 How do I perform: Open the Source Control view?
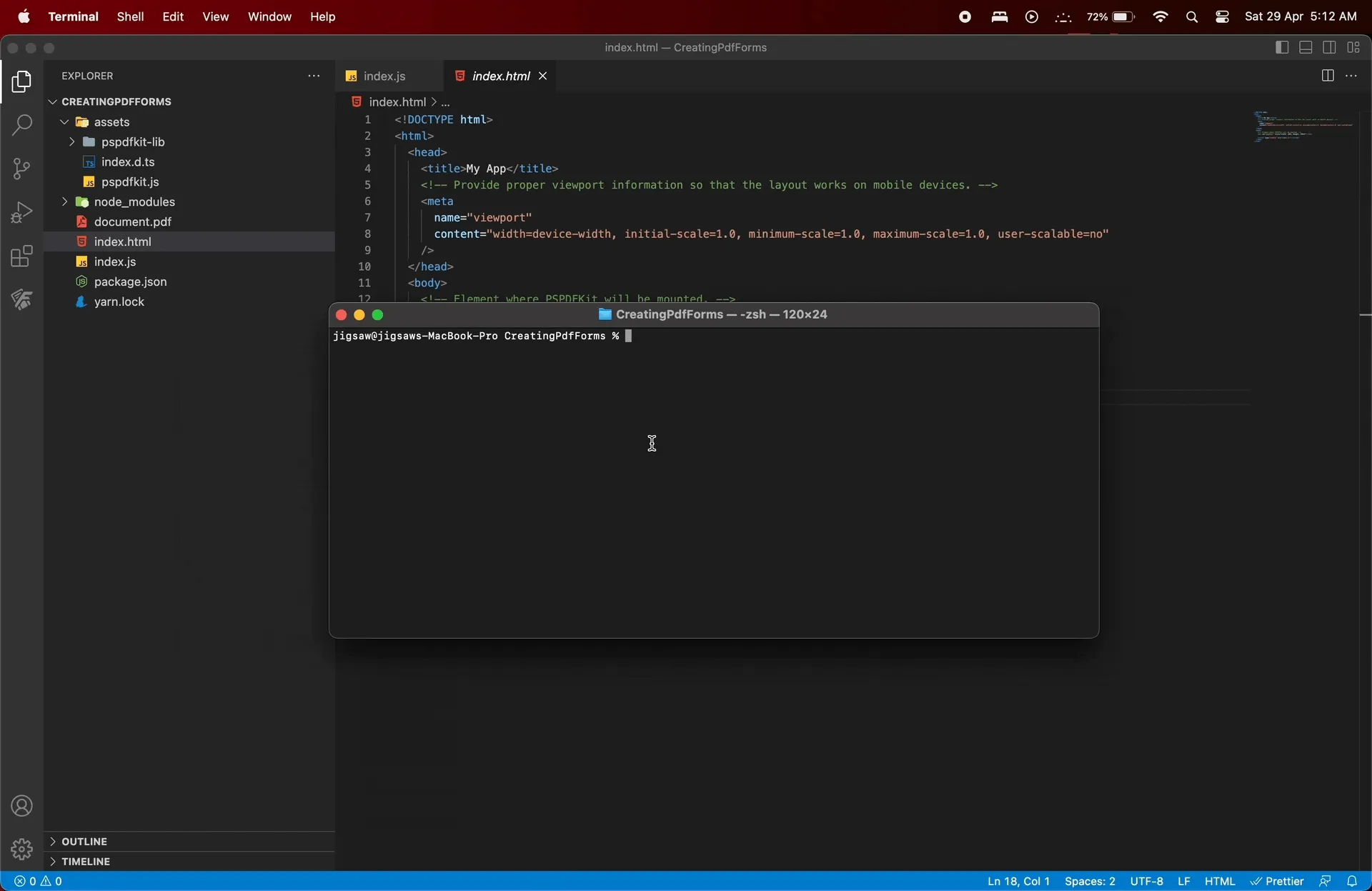[x=21, y=169]
